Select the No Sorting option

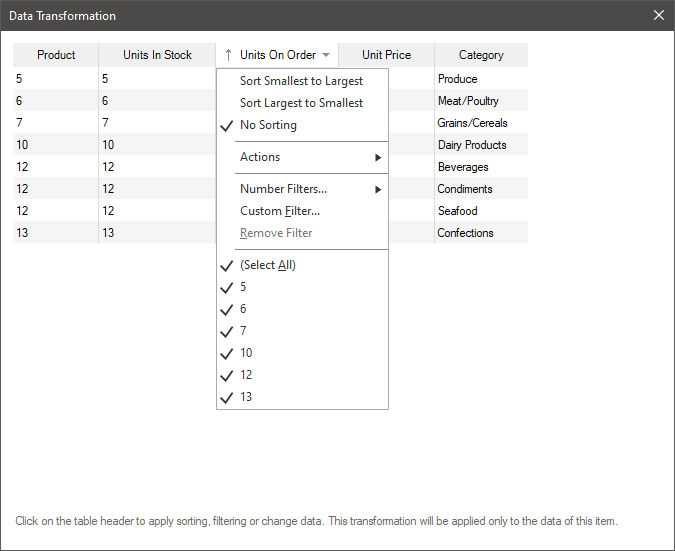click(268, 125)
